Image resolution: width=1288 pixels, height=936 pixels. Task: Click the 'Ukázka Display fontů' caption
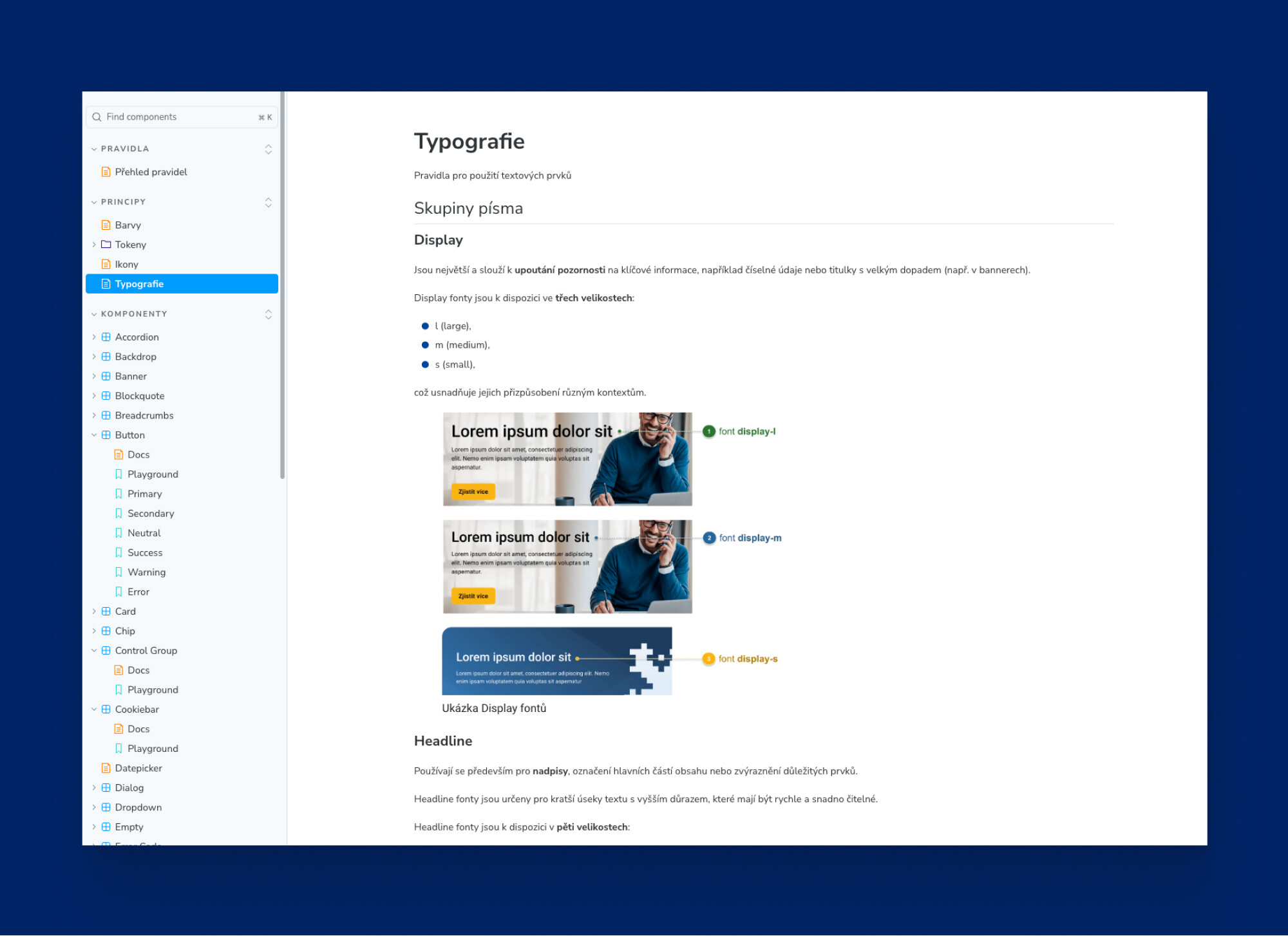(x=494, y=708)
